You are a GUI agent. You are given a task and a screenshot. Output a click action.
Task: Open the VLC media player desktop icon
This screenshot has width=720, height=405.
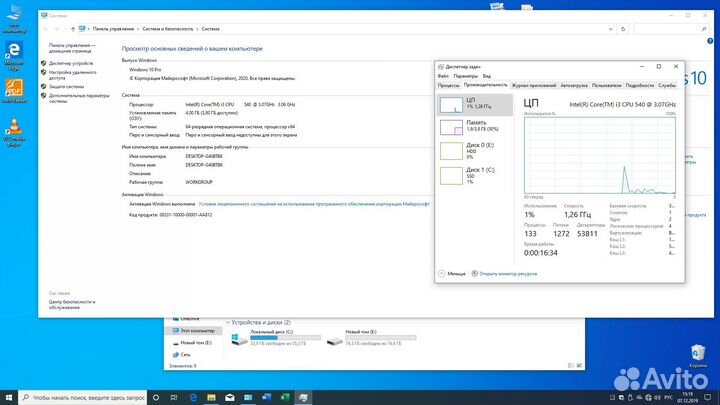tap(15, 130)
